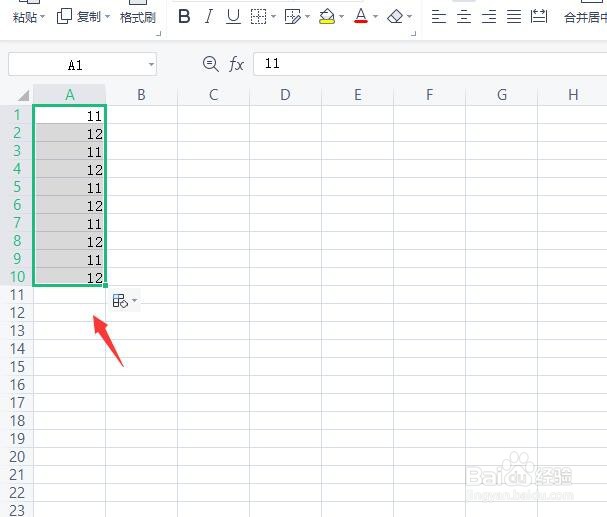Image resolution: width=607 pixels, height=517 pixels.
Task: Justify text alignment
Action: pyautogui.click(x=514, y=16)
